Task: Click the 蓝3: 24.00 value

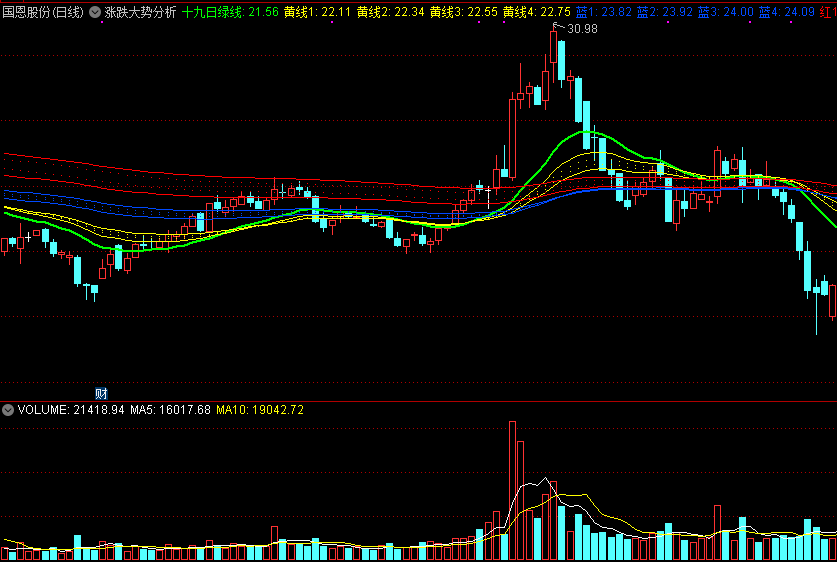Action: tap(725, 12)
